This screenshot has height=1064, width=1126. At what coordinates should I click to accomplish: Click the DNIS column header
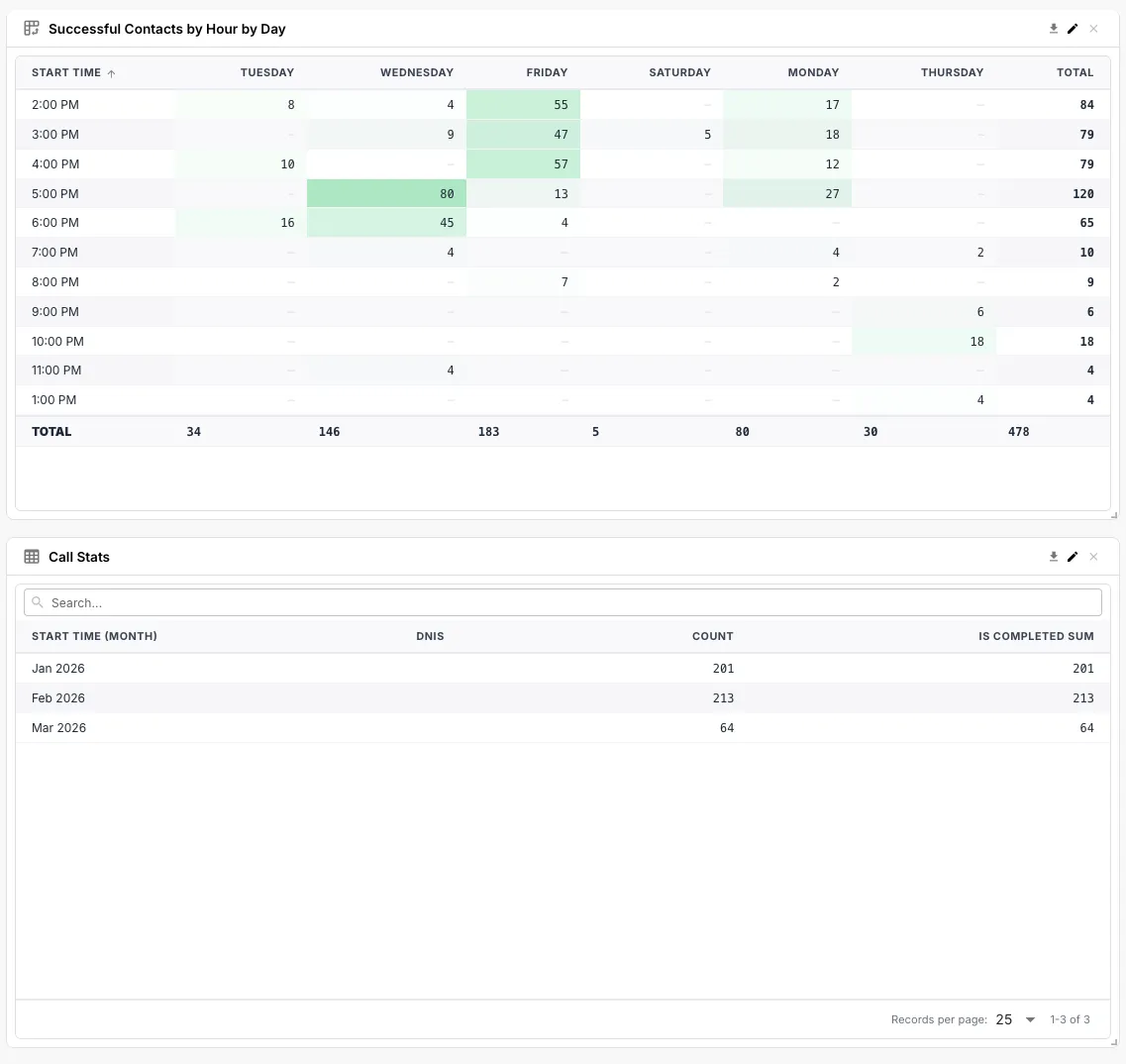point(430,636)
